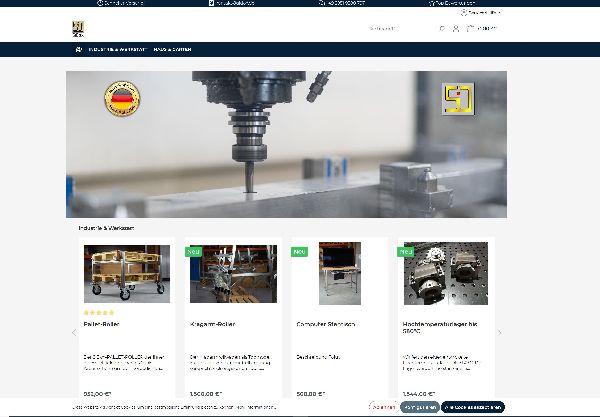The width and height of the screenshot is (600, 417).
Task: Open the Industrie & Werkstatt menu
Action: click(x=118, y=49)
